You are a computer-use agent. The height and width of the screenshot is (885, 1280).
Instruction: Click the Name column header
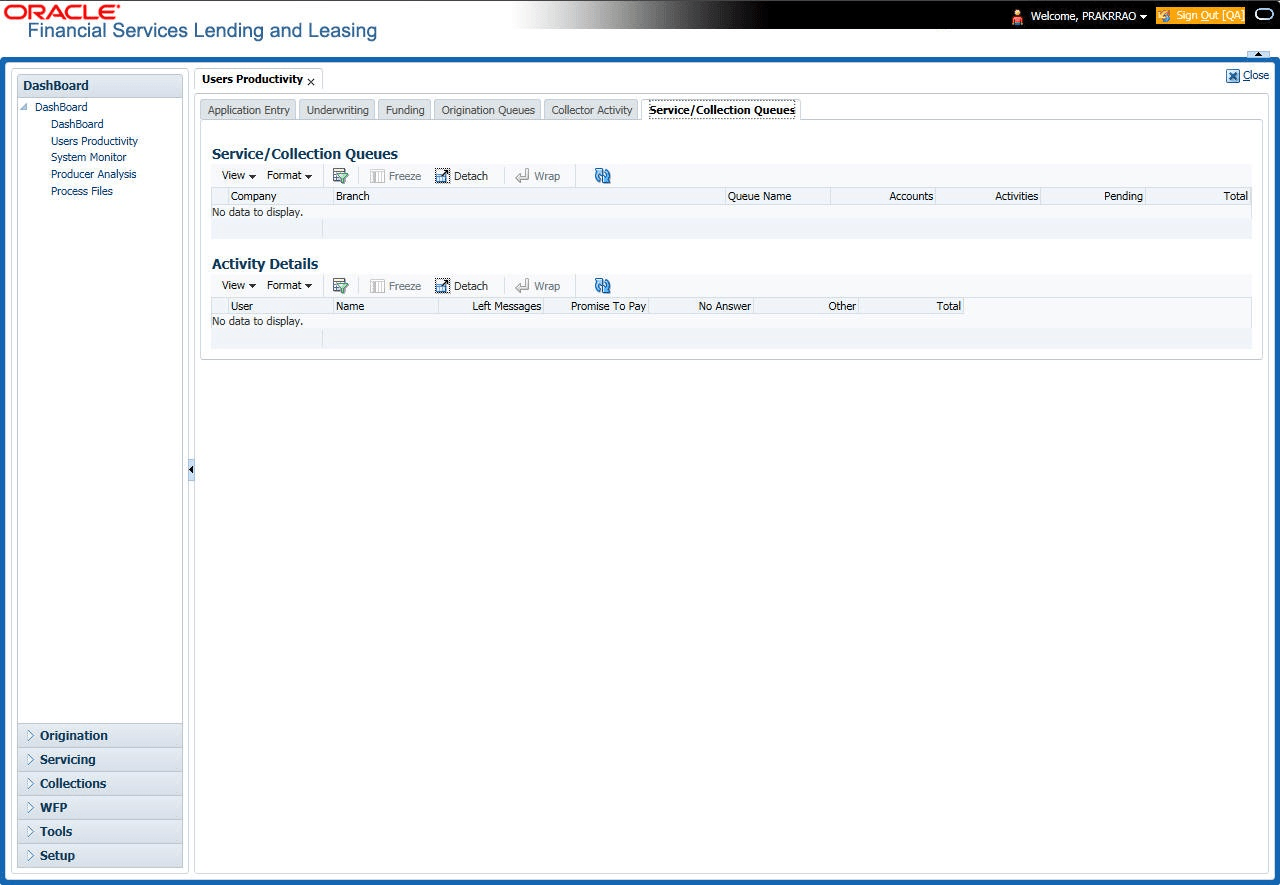pos(386,306)
